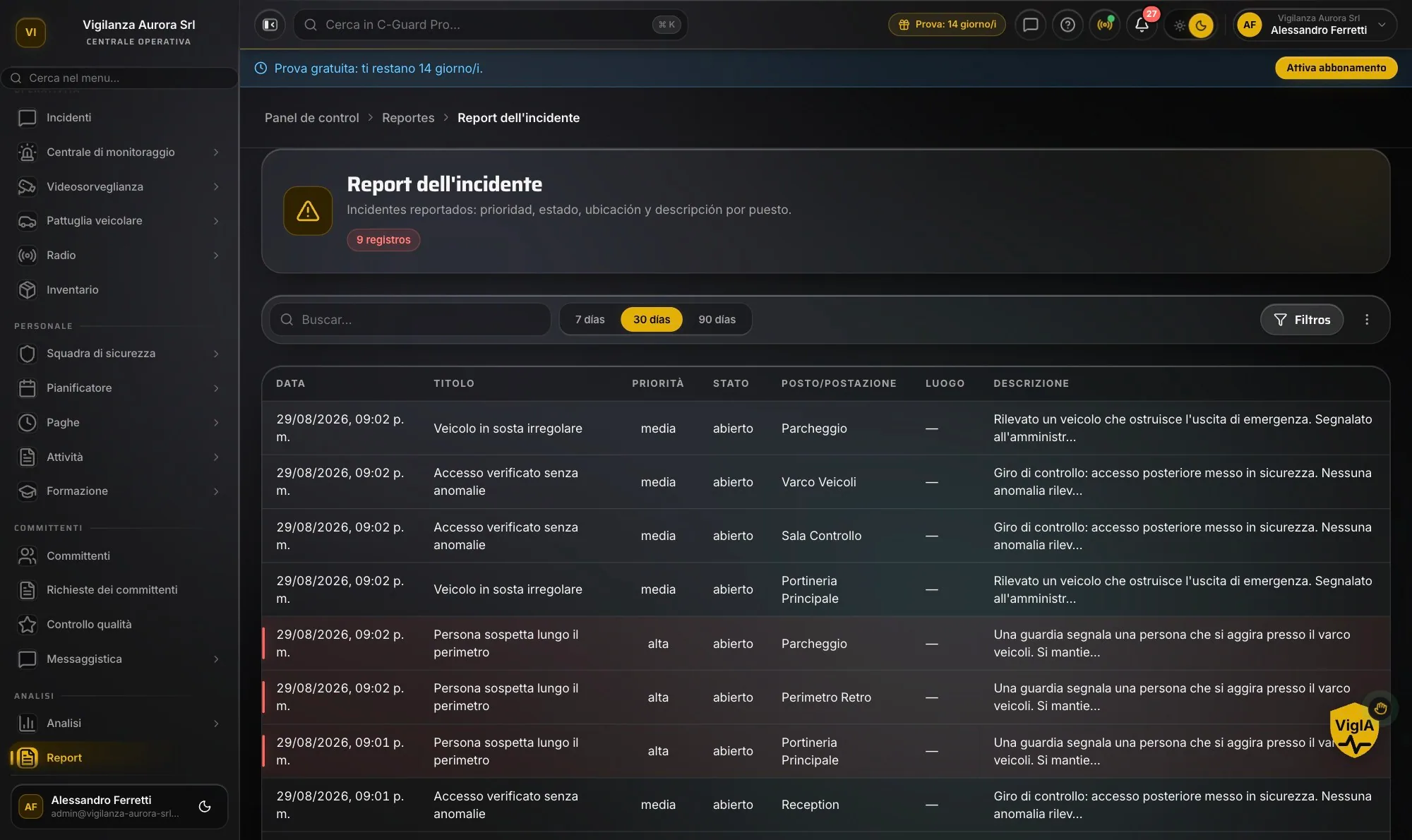
Task: Click the Messaggistica chat icon in the sidebar
Action: [x=27, y=659]
